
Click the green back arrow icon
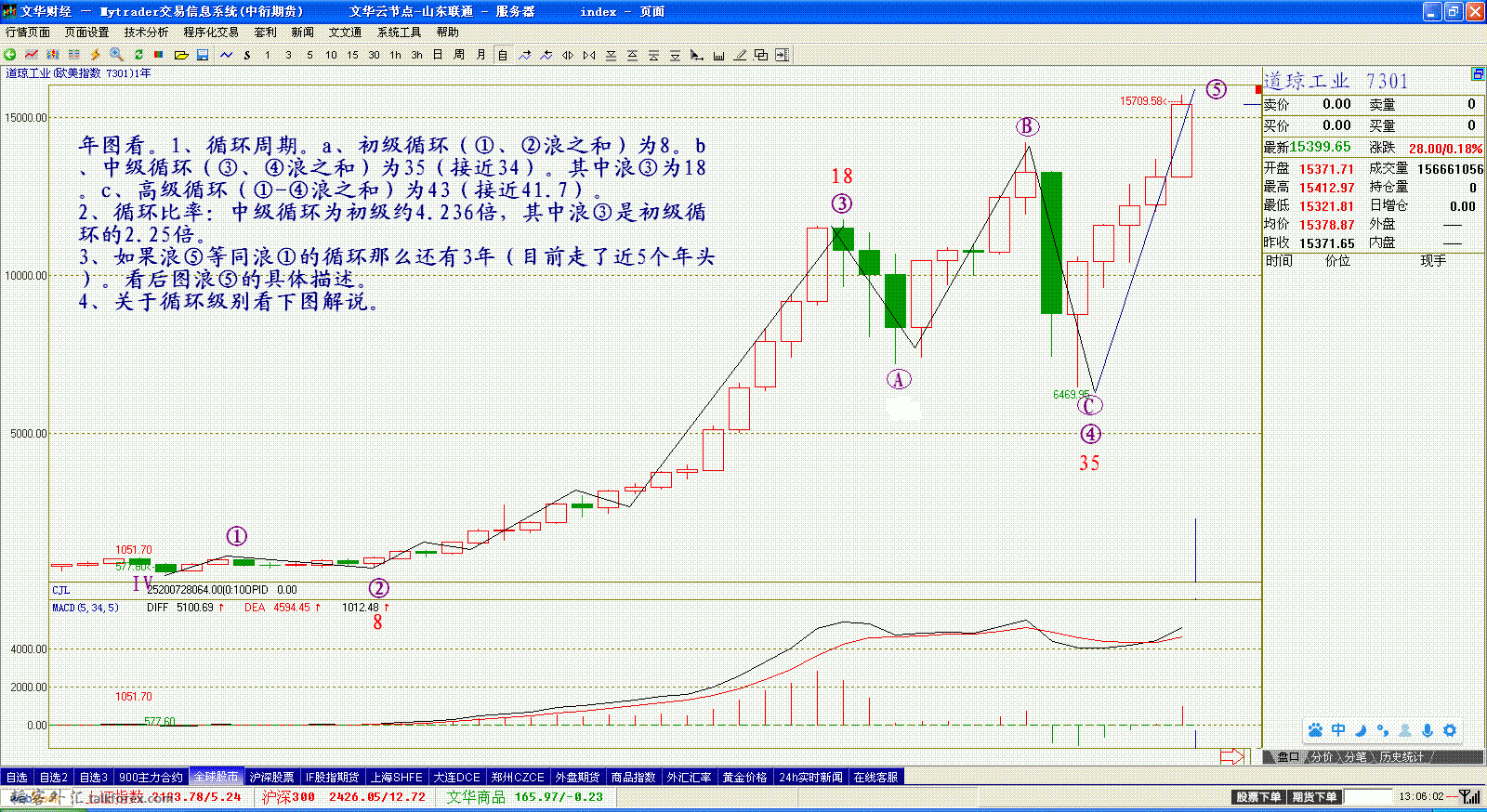tap(10, 55)
